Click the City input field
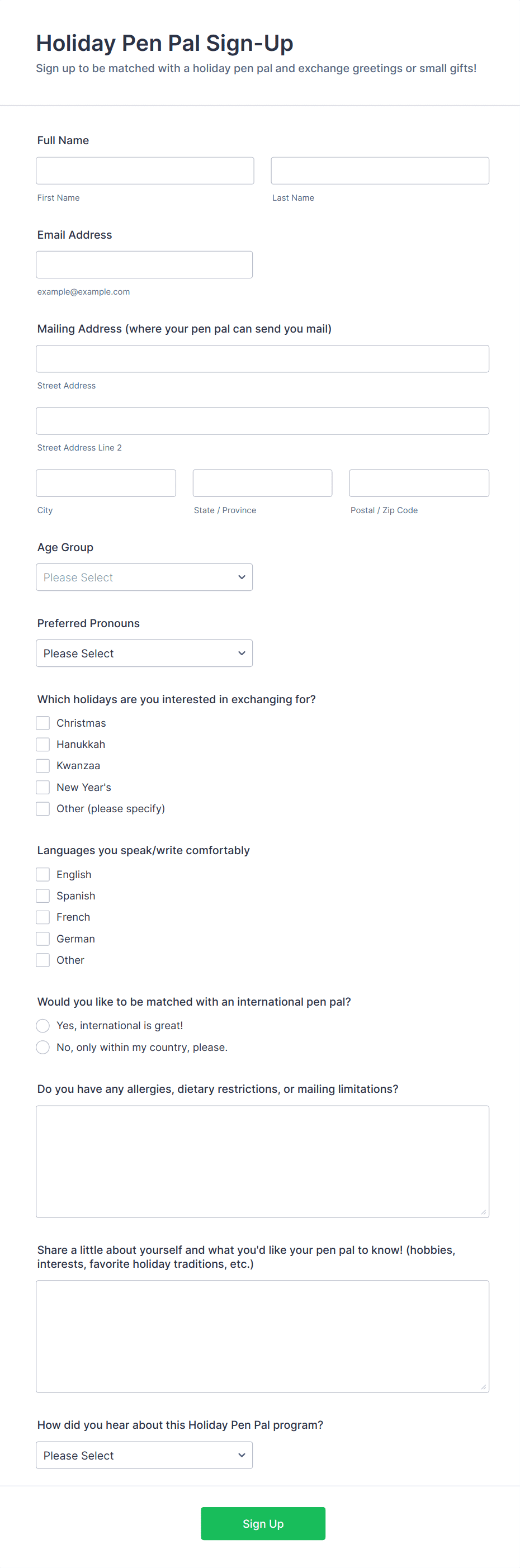The height and width of the screenshot is (1568, 520). click(x=106, y=482)
